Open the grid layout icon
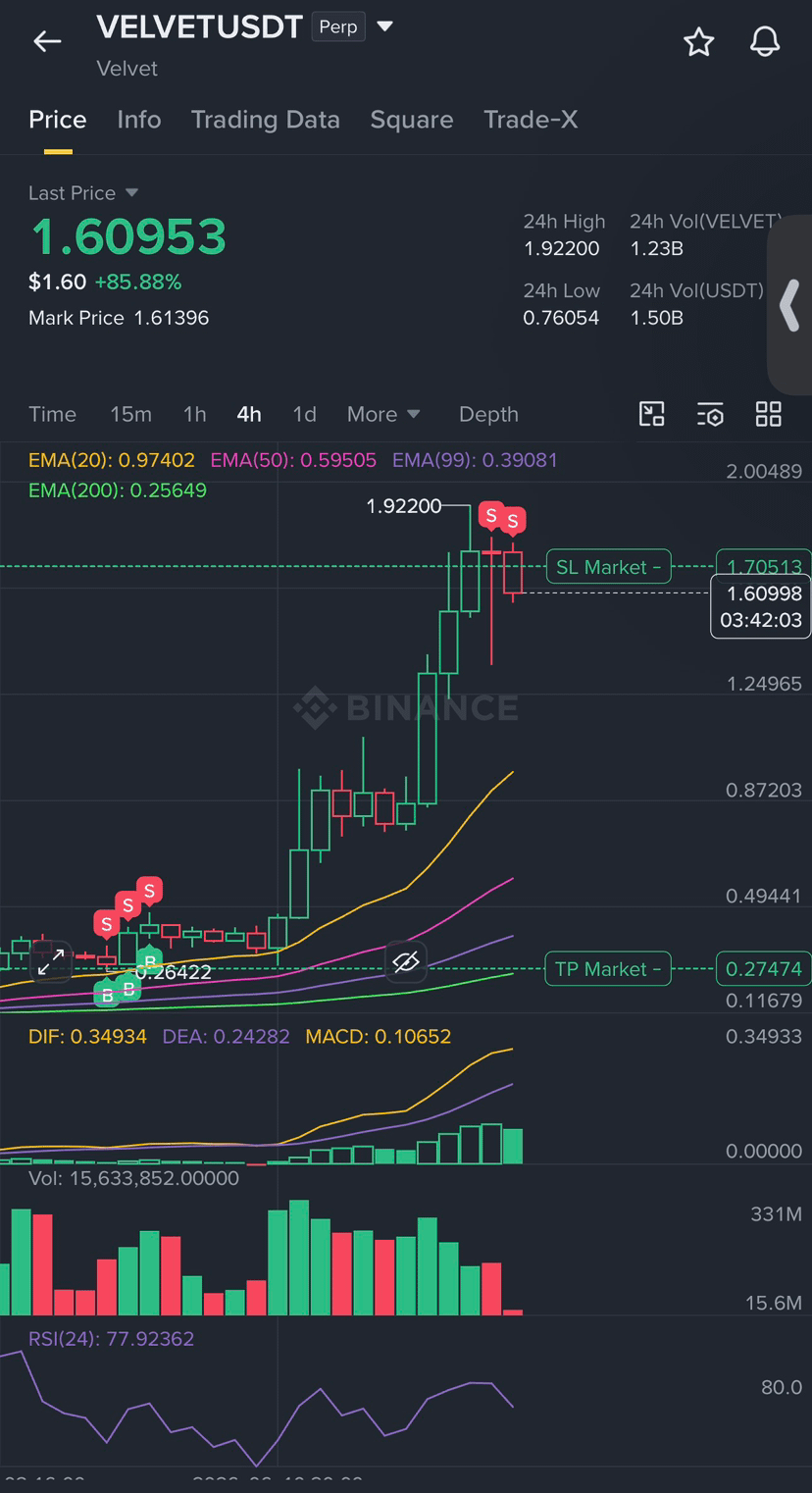 coord(769,414)
